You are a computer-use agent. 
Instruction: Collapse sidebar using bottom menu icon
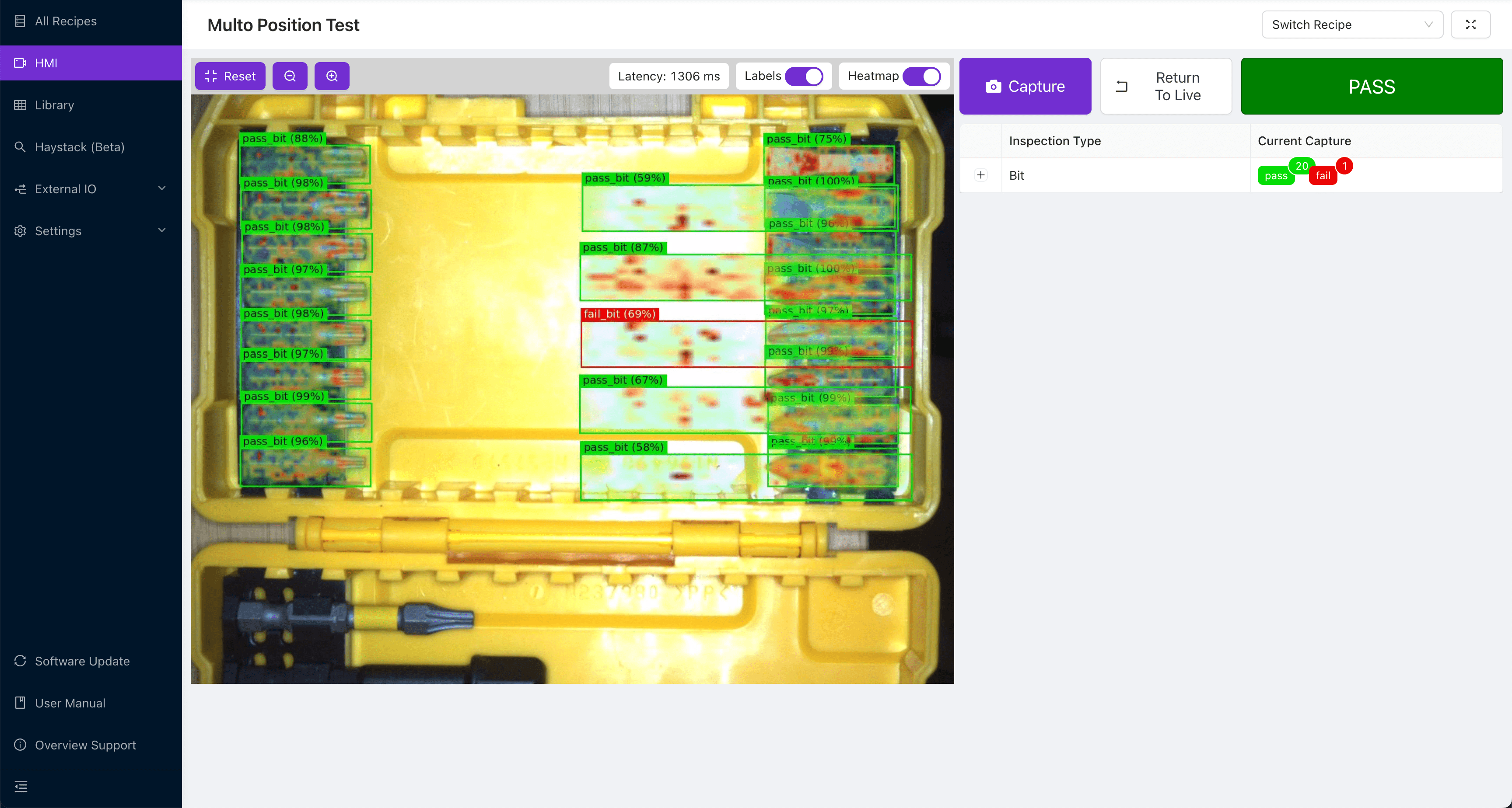point(21,786)
